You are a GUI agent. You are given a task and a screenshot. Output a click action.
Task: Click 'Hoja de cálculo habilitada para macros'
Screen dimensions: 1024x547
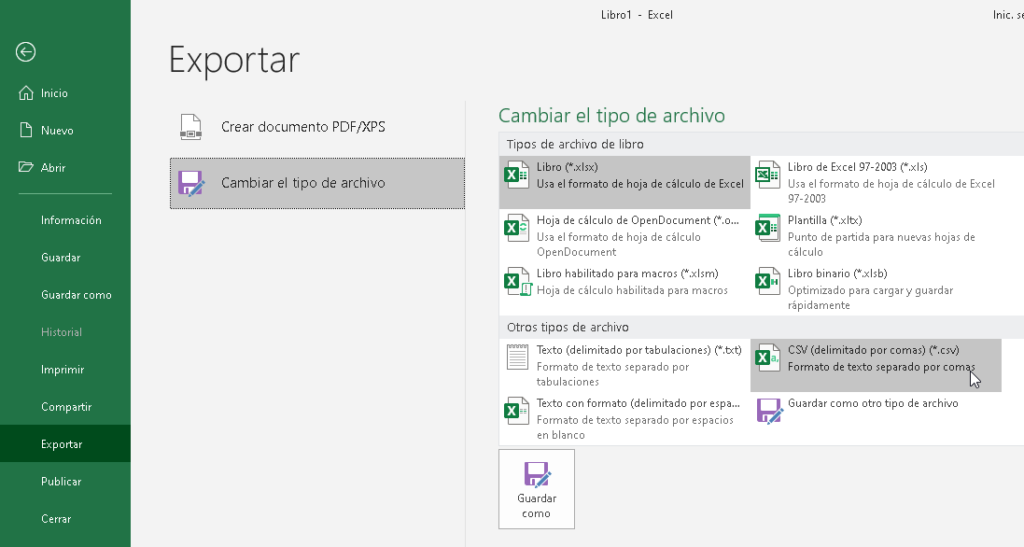pyautogui.click(x=632, y=290)
